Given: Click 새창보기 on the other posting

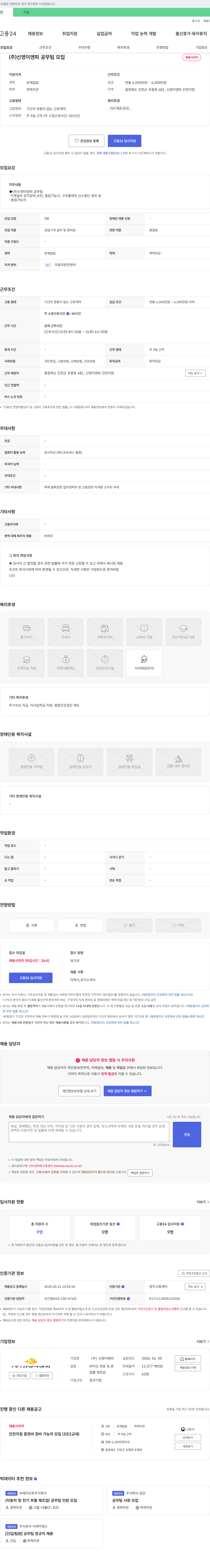Looking at the screenshot, I should [188, 1446].
